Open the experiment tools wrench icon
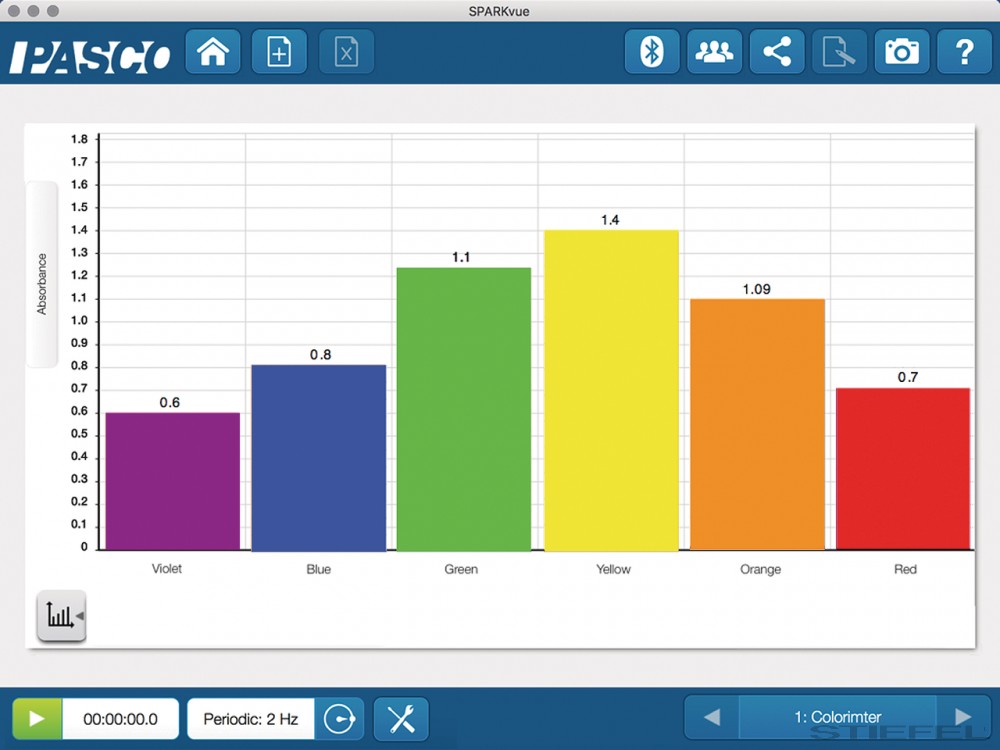Viewport: 1000px width, 750px height. [401, 718]
